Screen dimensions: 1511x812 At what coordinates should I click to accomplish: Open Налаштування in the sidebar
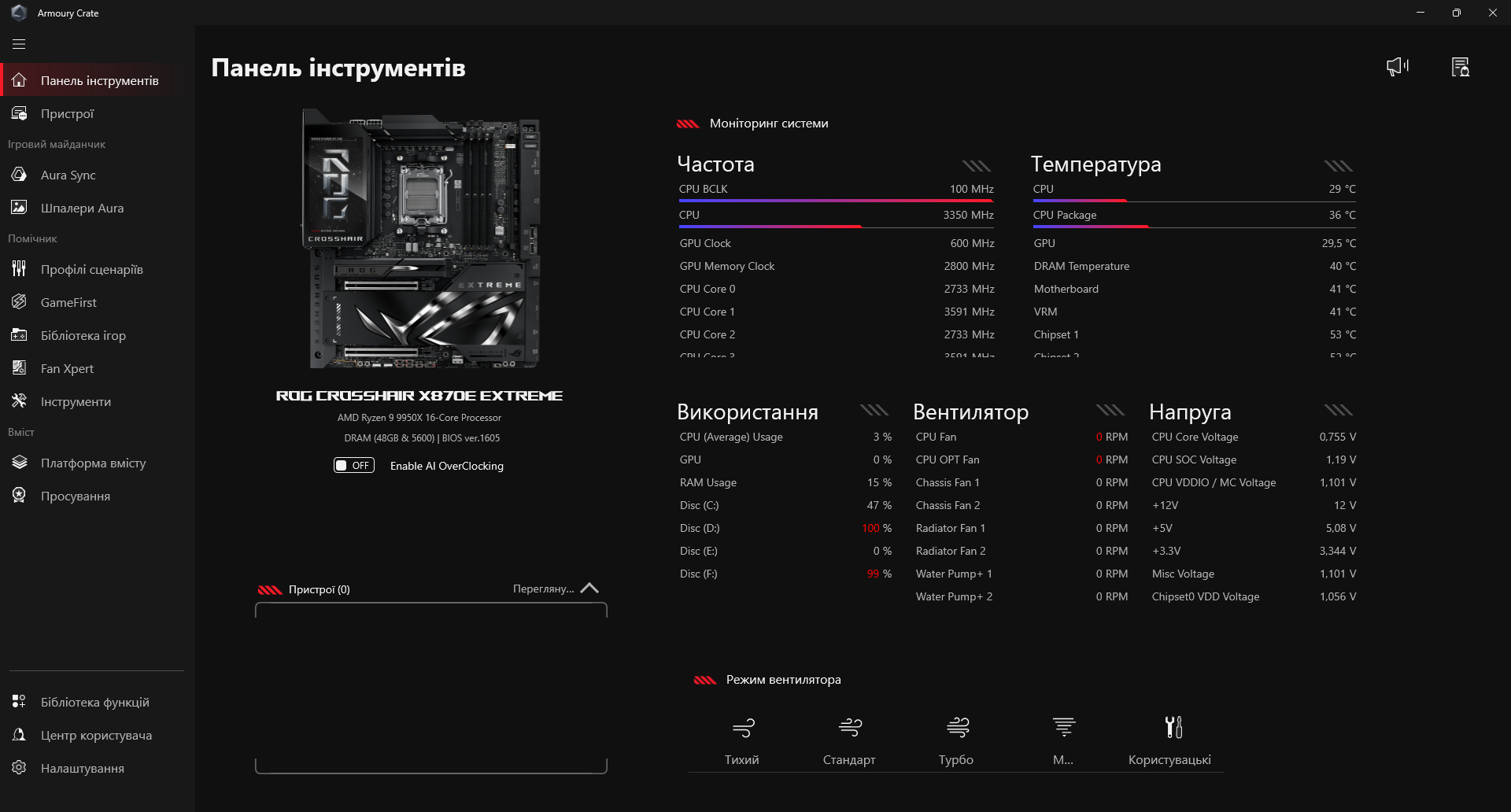pos(98,768)
